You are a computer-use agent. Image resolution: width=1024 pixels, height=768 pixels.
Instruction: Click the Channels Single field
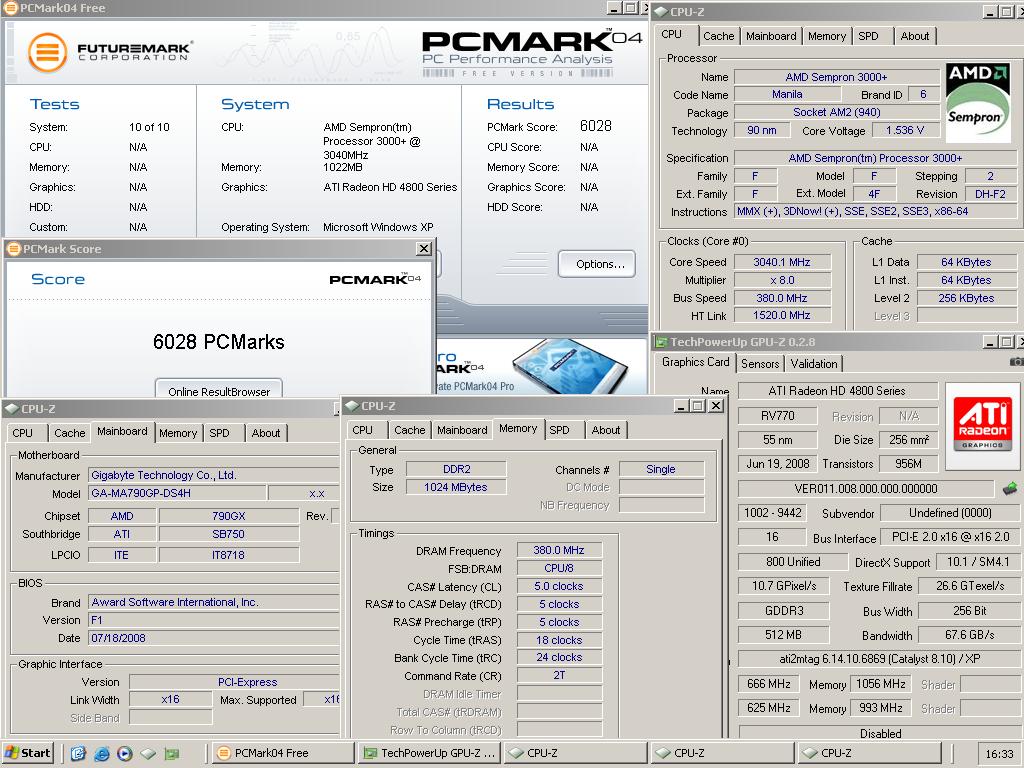(661, 469)
